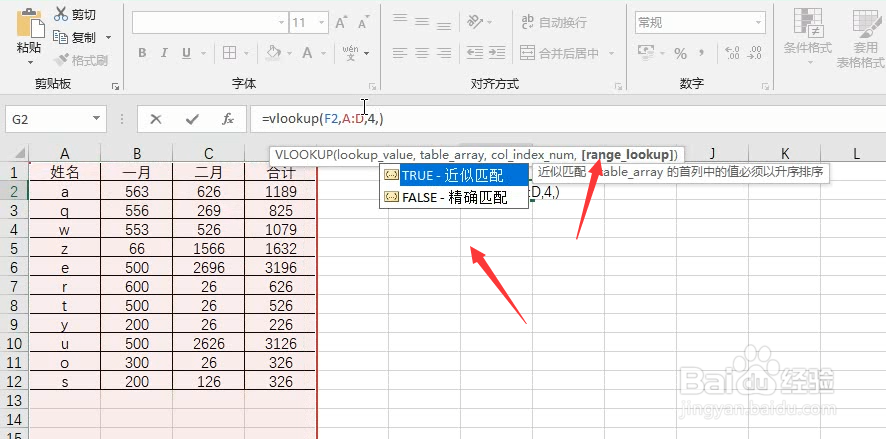Viewport: 886px width, 439px height.
Task: Click the phonetic guide wén icon
Action: point(351,53)
